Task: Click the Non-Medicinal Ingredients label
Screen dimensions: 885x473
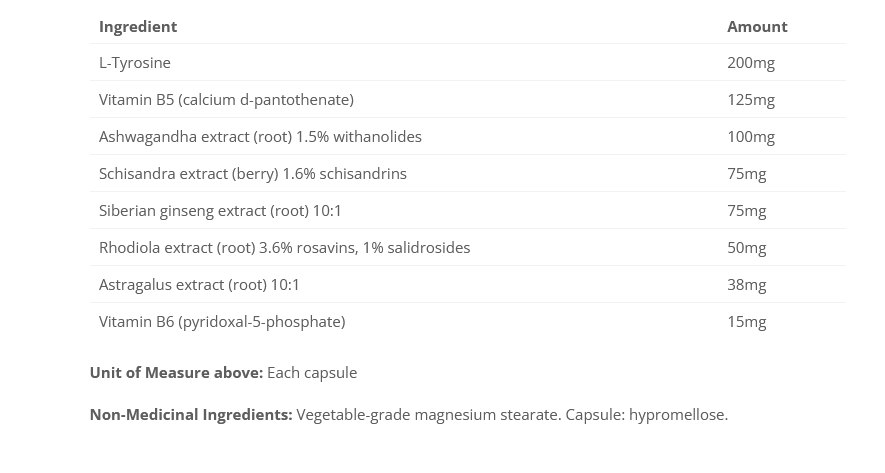Action: click(191, 415)
